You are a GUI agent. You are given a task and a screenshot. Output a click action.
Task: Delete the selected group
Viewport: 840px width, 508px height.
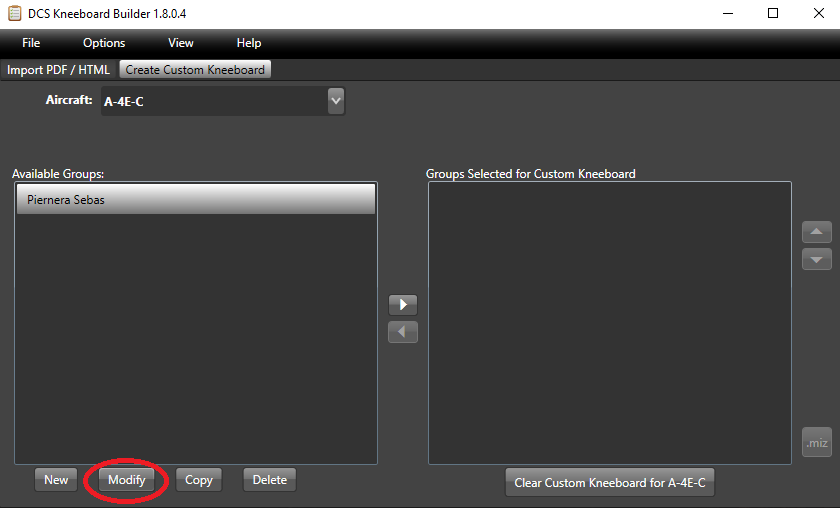pyautogui.click(x=269, y=480)
